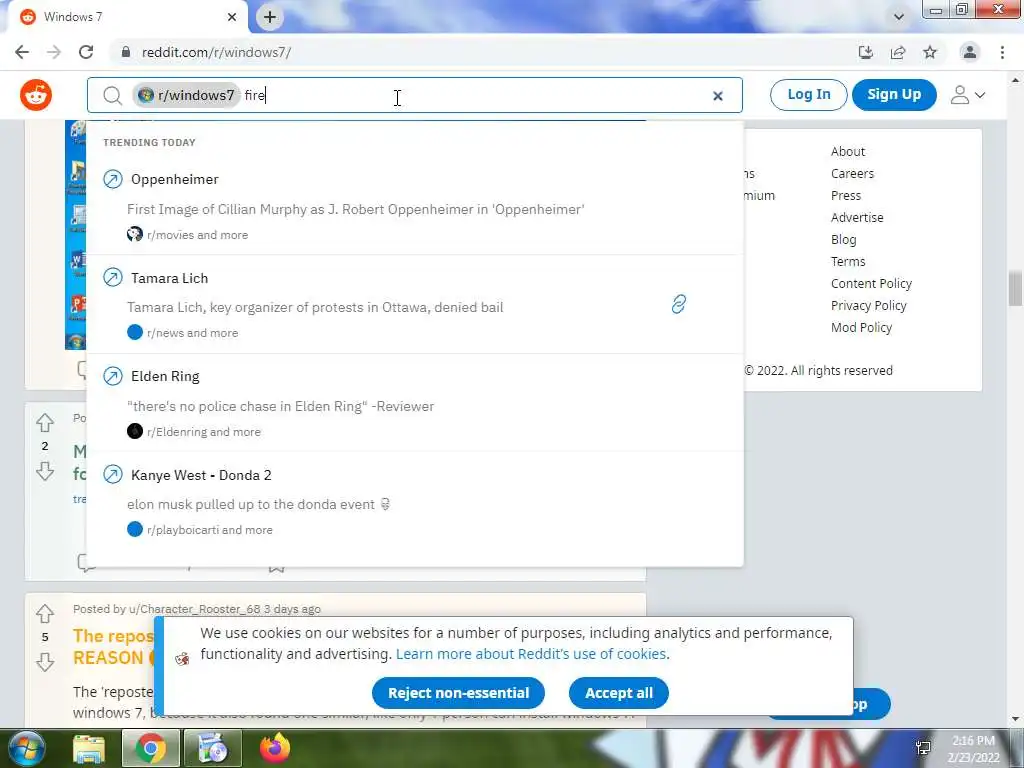1024x768 pixels.
Task: Open the Chrome profile avatar icon
Action: point(970,52)
